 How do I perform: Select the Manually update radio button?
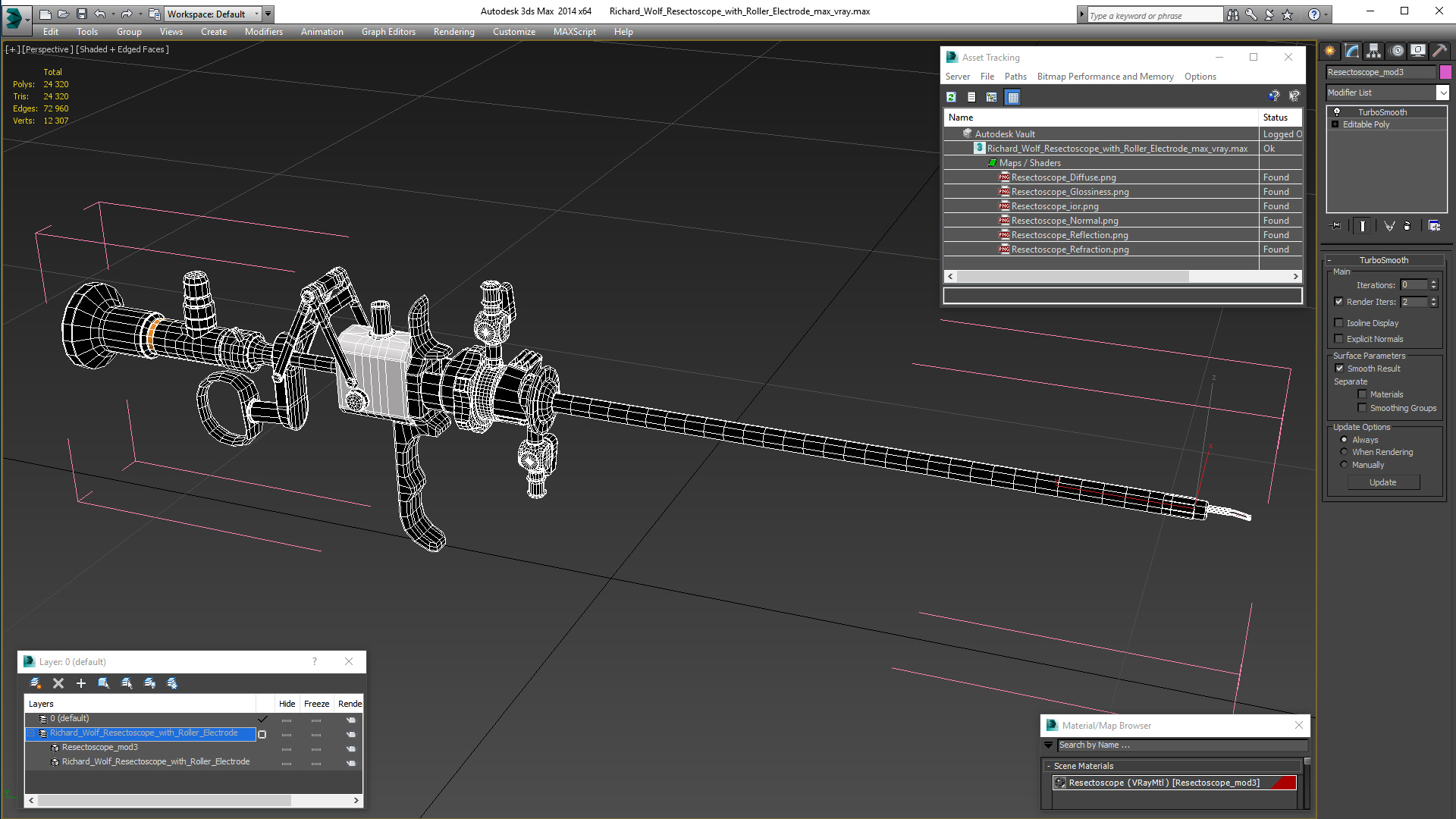coord(1345,465)
